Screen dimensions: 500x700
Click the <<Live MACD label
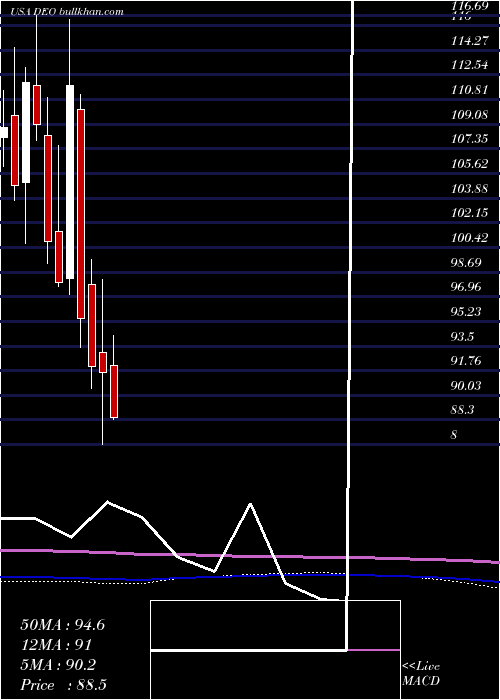click(x=421, y=673)
